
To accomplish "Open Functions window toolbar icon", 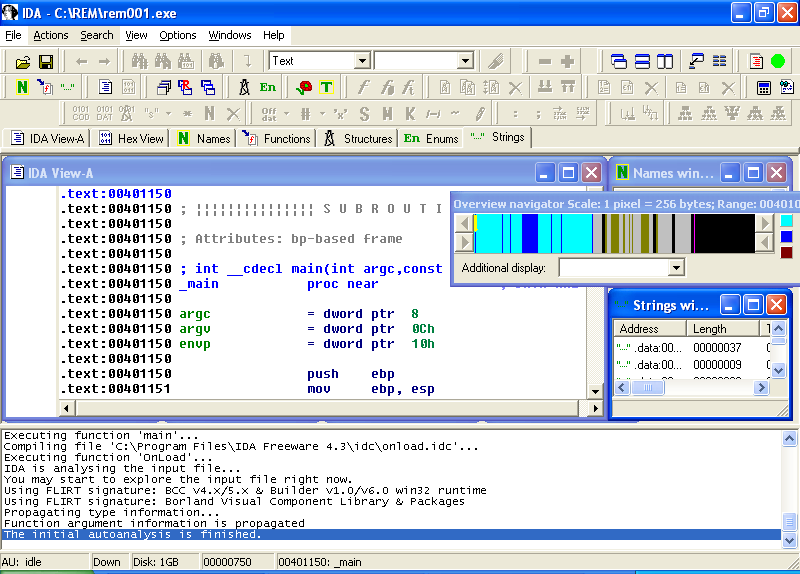I will click(x=45, y=87).
